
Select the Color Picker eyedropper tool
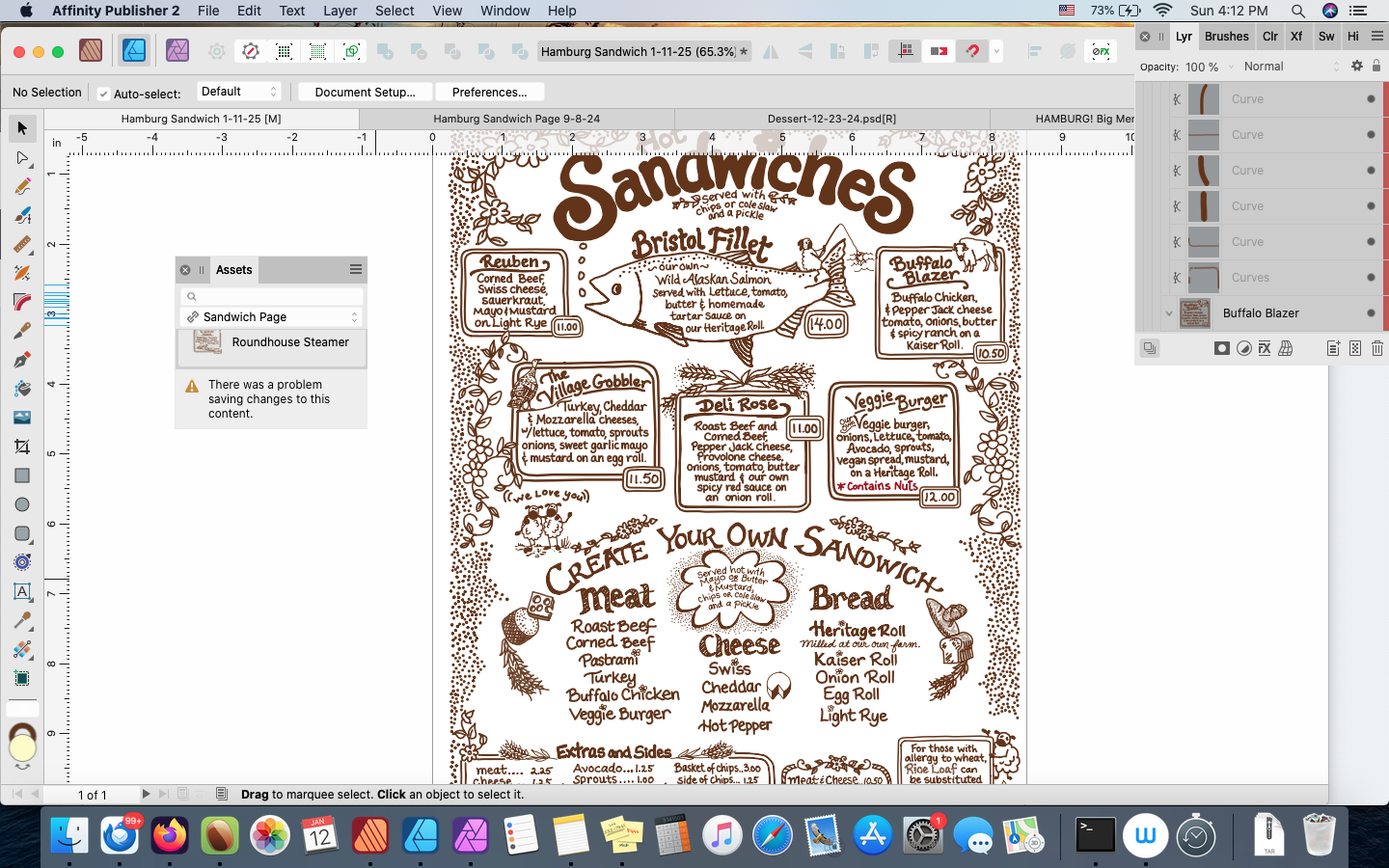(22, 620)
